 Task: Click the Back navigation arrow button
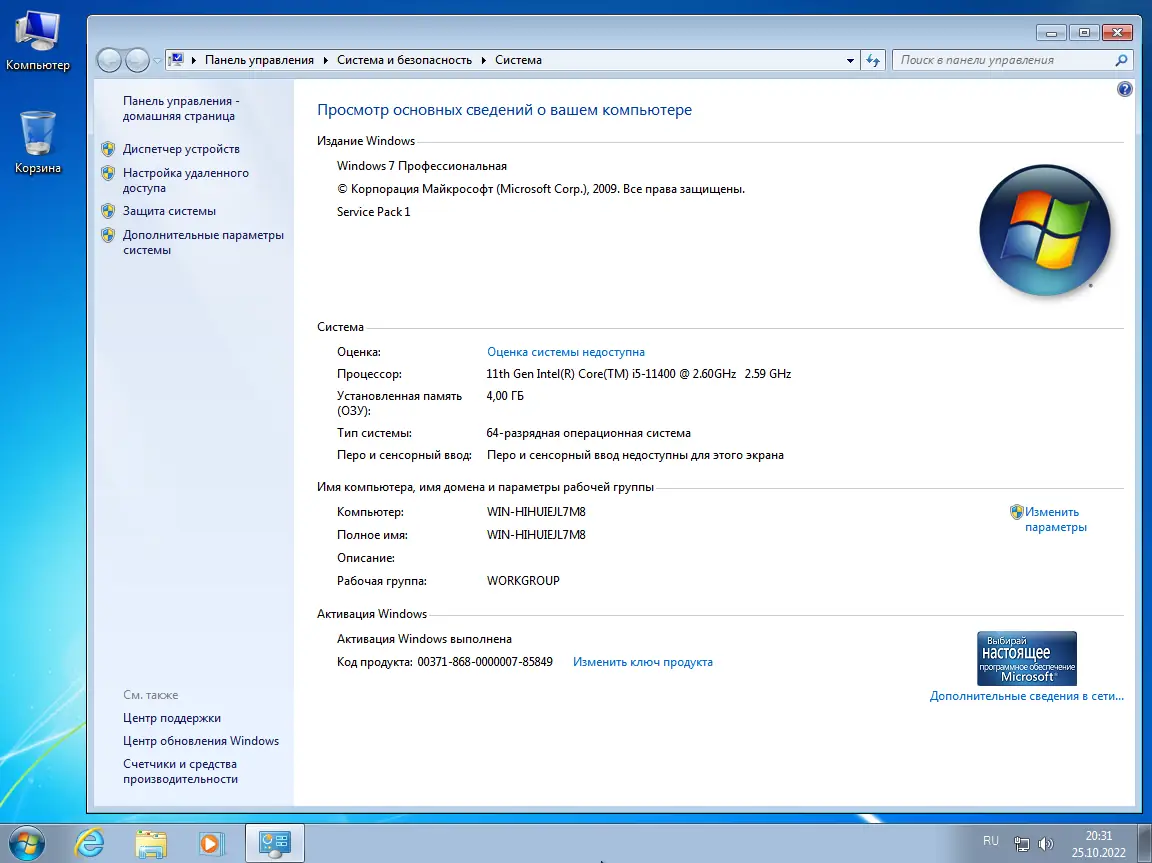(109, 60)
